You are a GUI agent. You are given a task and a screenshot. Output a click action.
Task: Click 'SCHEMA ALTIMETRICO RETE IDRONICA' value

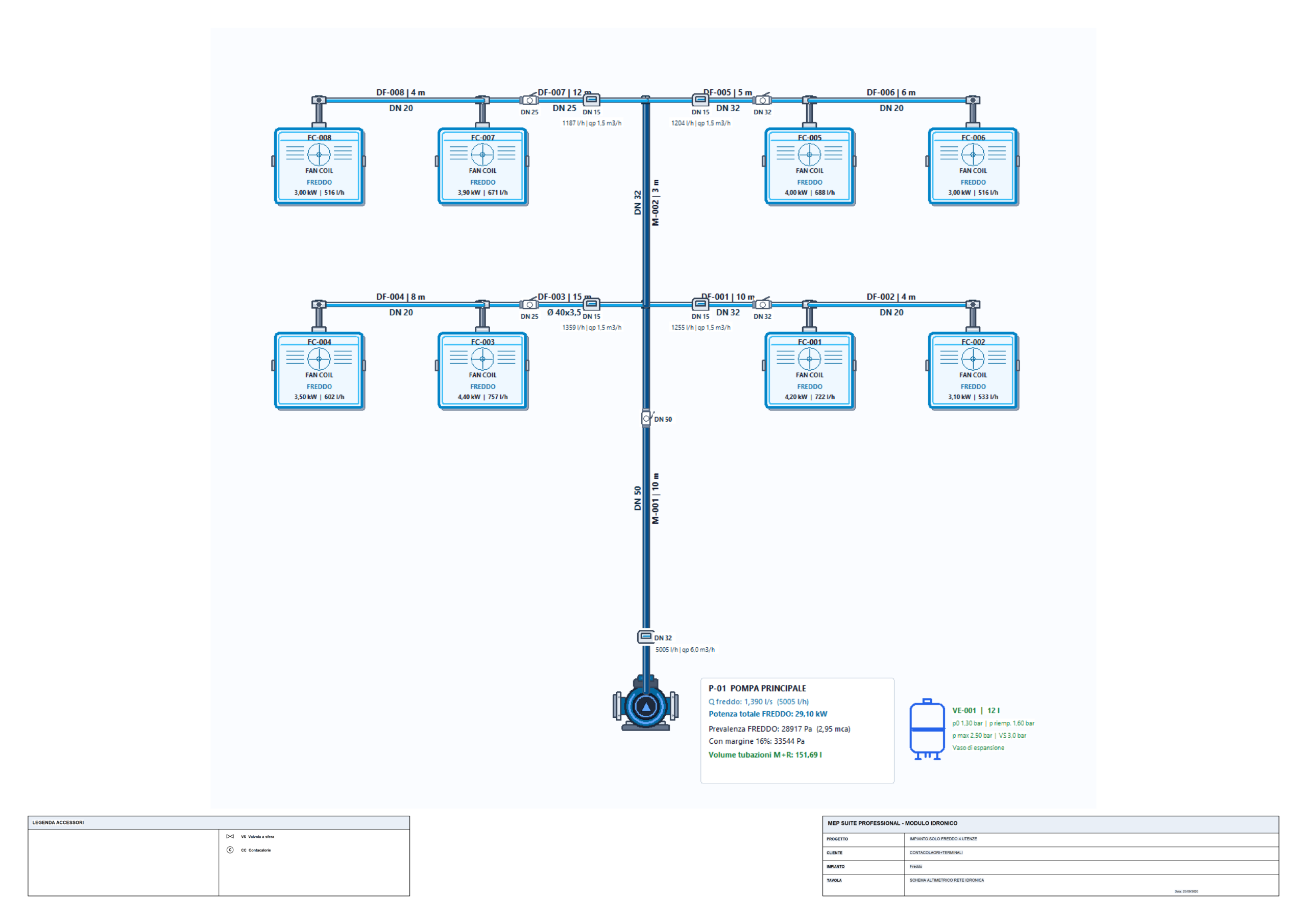point(947,880)
